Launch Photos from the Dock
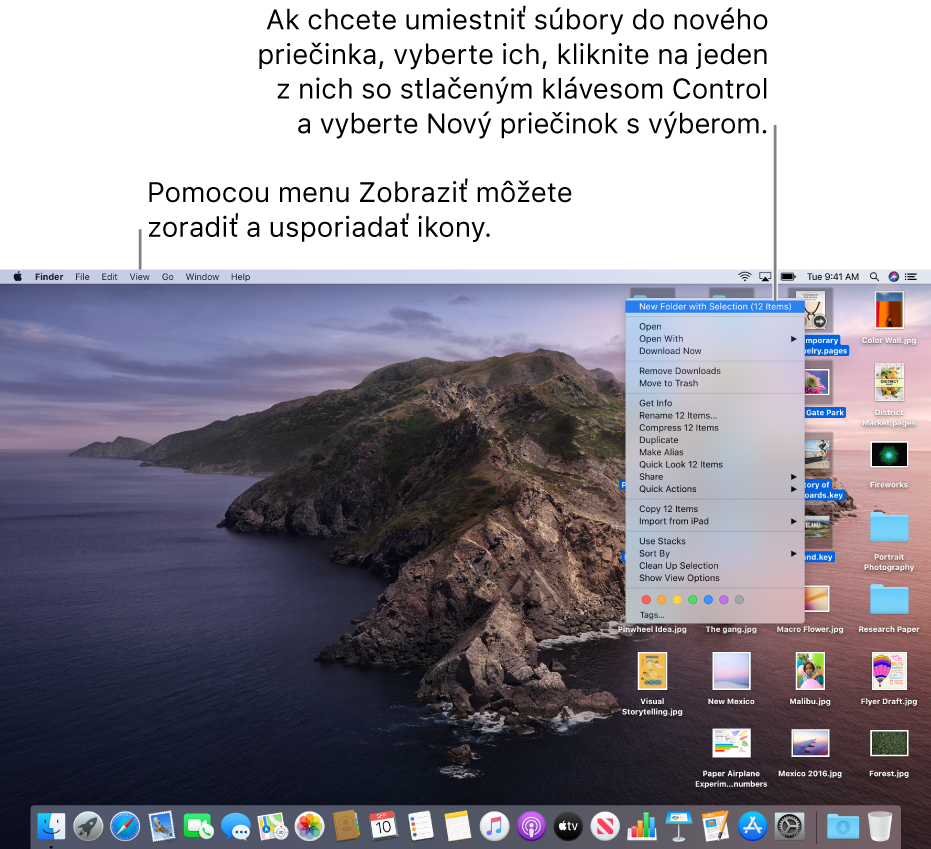This screenshot has width=931, height=849. [x=309, y=826]
